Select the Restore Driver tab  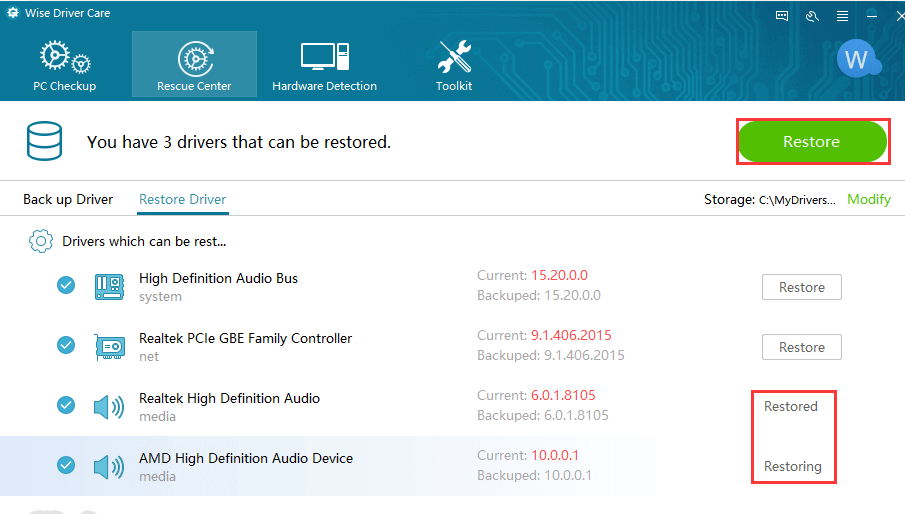(x=182, y=199)
